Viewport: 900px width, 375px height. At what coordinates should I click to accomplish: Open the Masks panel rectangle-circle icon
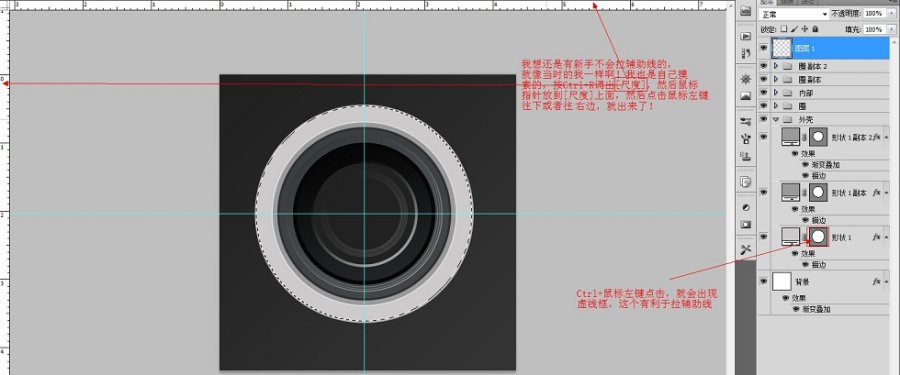pyautogui.click(x=746, y=224)
